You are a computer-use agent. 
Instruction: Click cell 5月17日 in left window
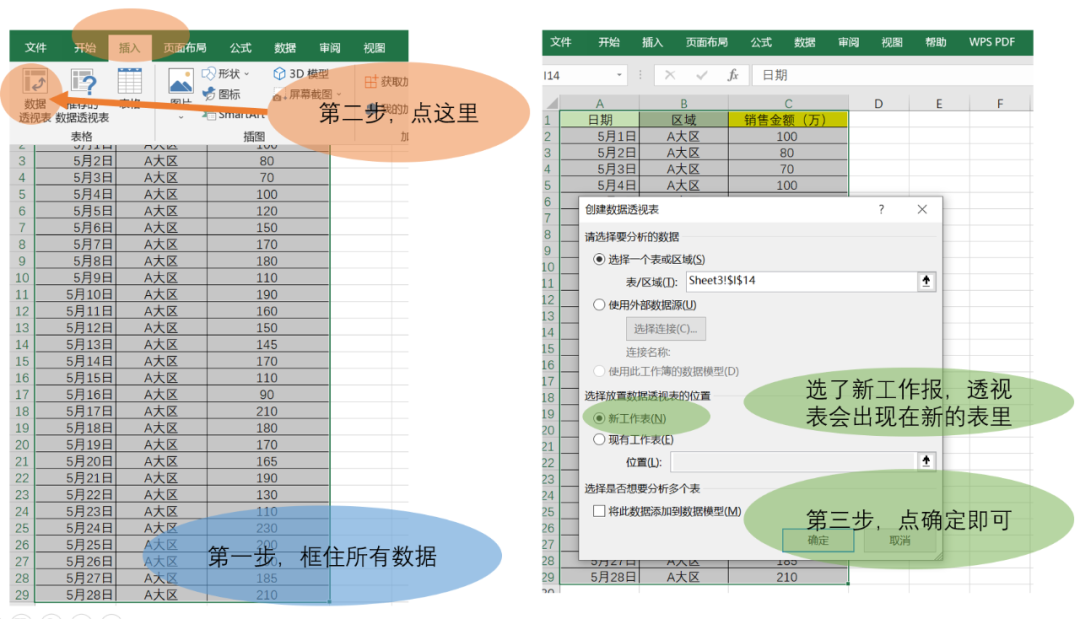76,411
